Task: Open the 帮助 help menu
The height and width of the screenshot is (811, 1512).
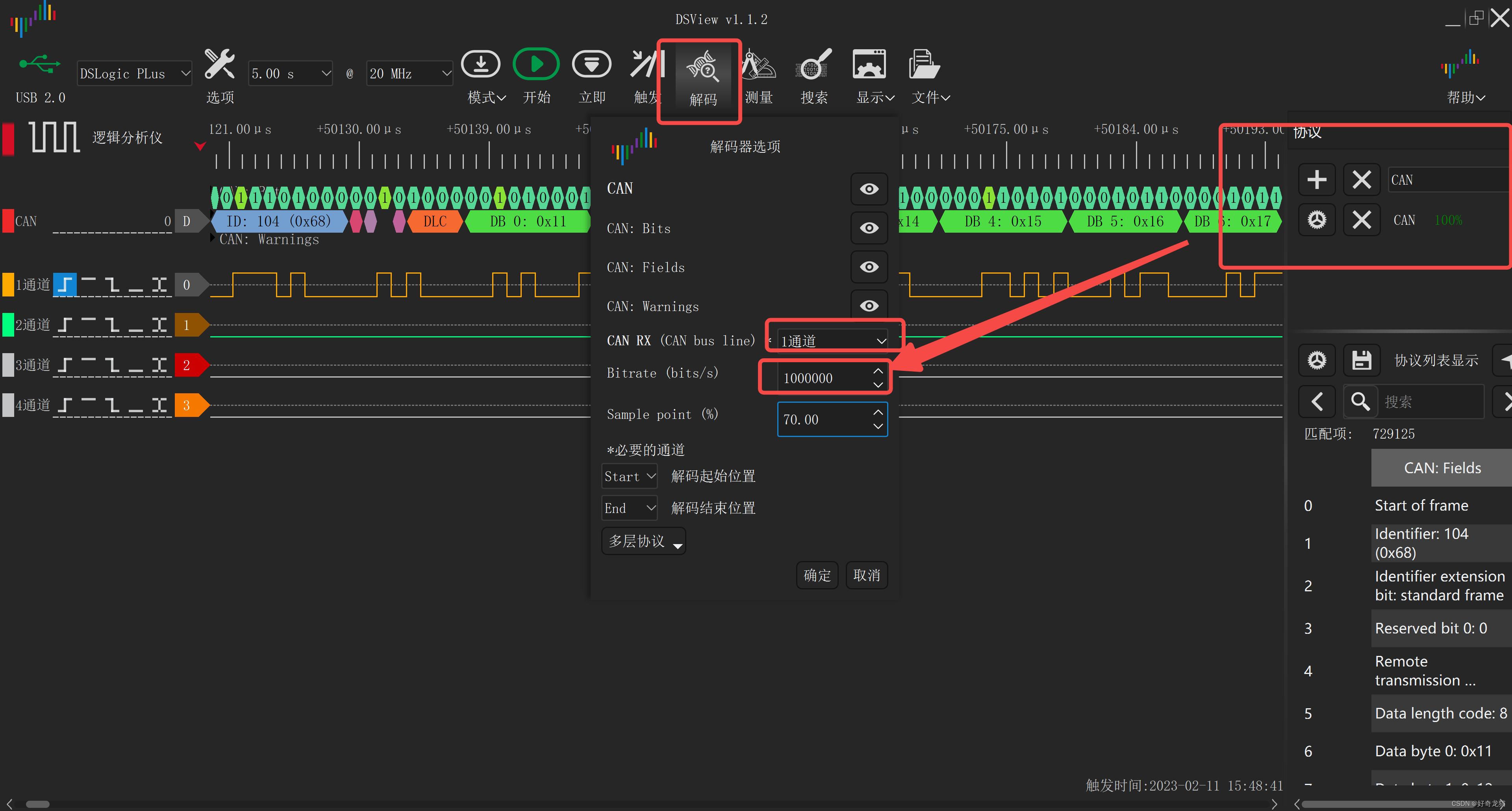Action: 1464,97
